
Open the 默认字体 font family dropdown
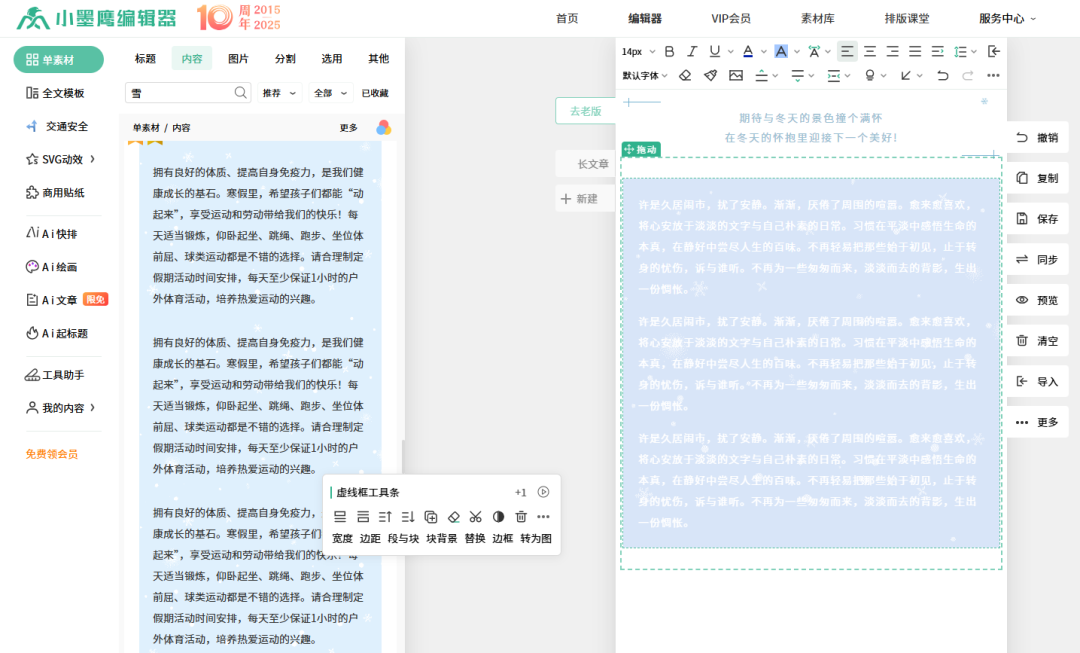click(x=644, y=75)
